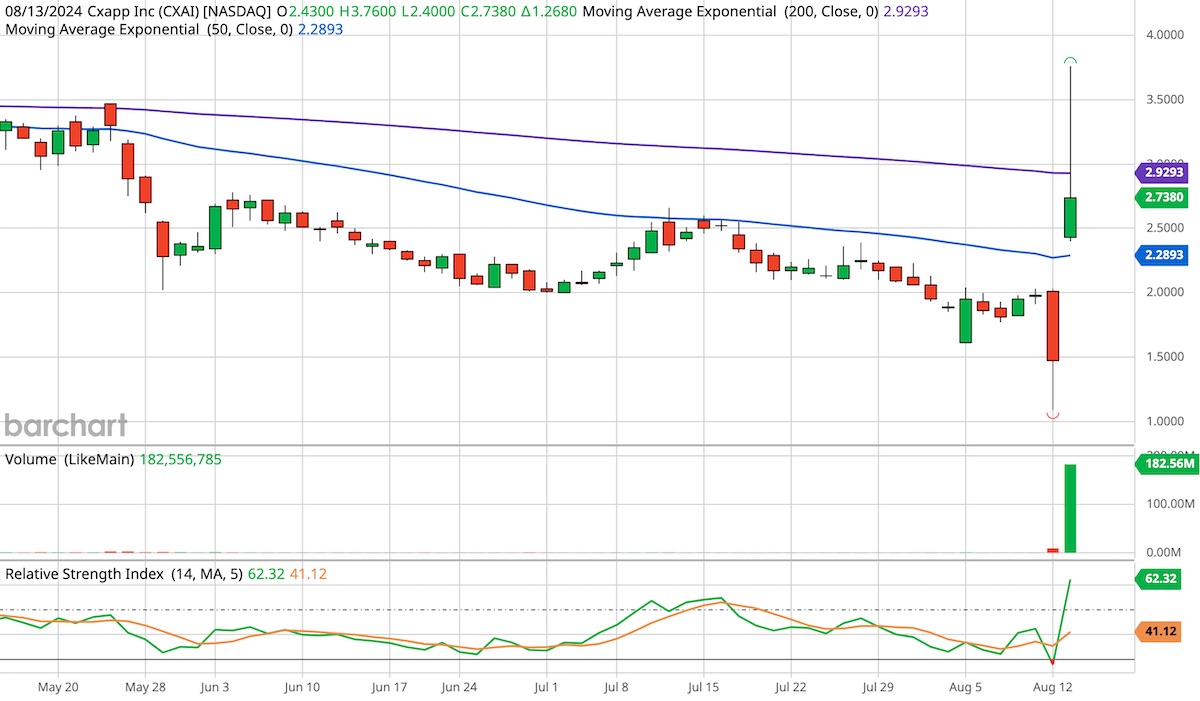Screen dimensions: 1200x701
Task: Select the Aug 12 date axis label
Action: [x=1054, y=688]
